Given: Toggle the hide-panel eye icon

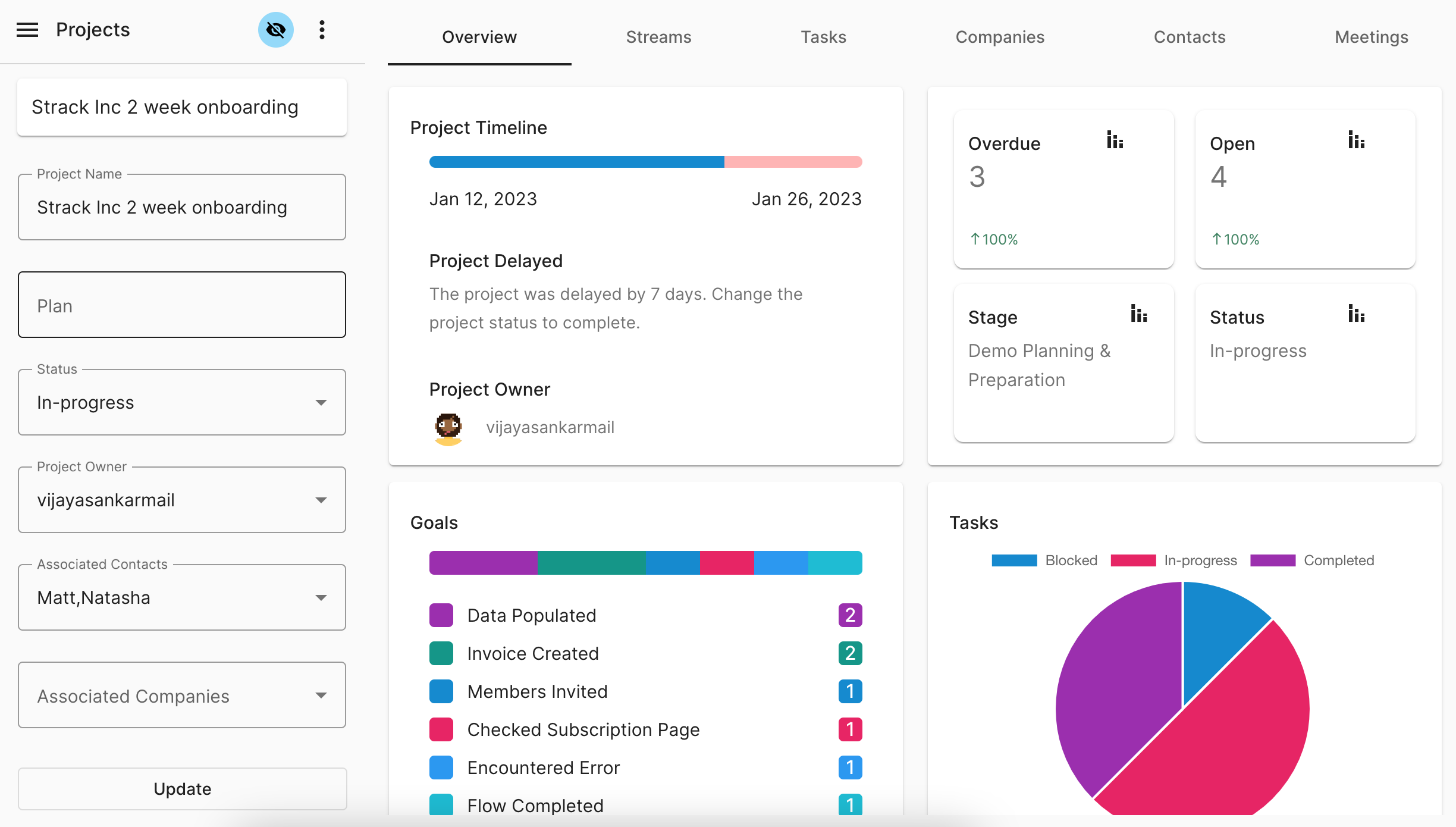Looking at the screenshot, I should (275, 30).
